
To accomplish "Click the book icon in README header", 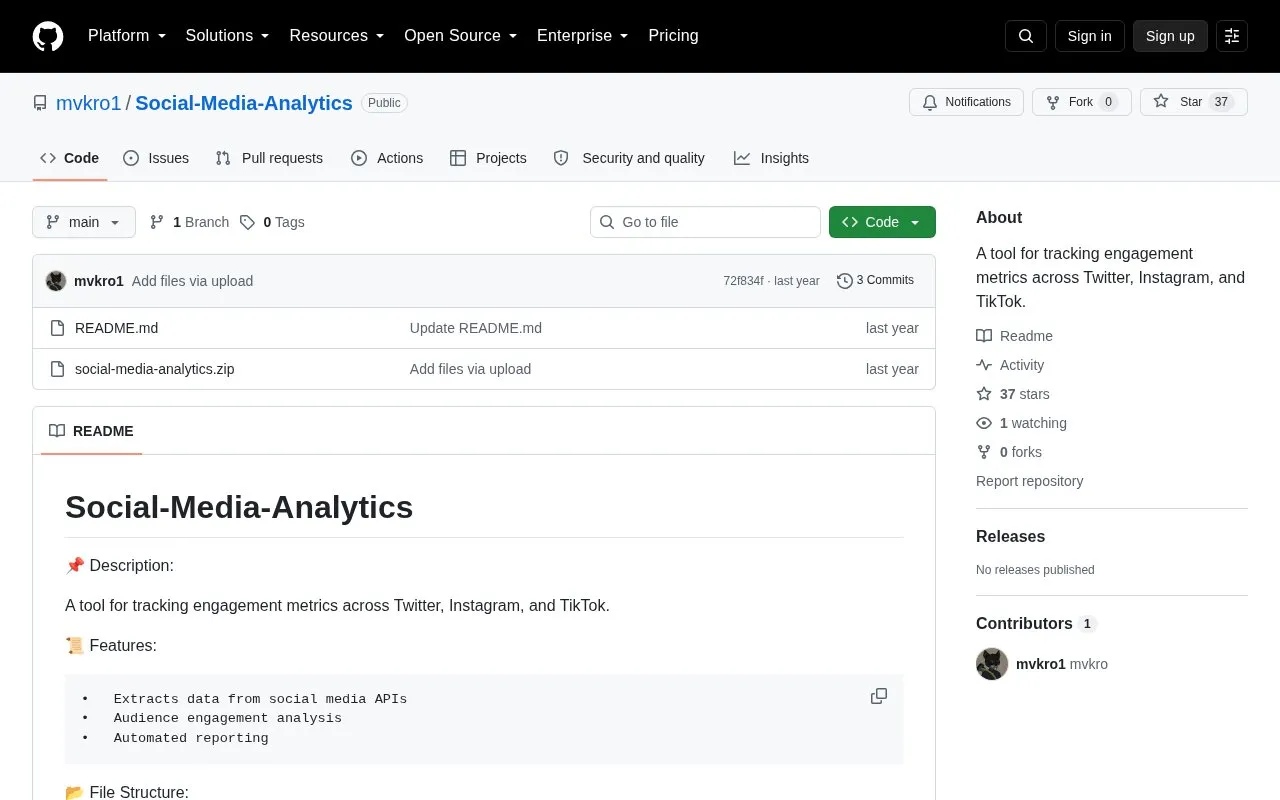I will coord(57,431).
